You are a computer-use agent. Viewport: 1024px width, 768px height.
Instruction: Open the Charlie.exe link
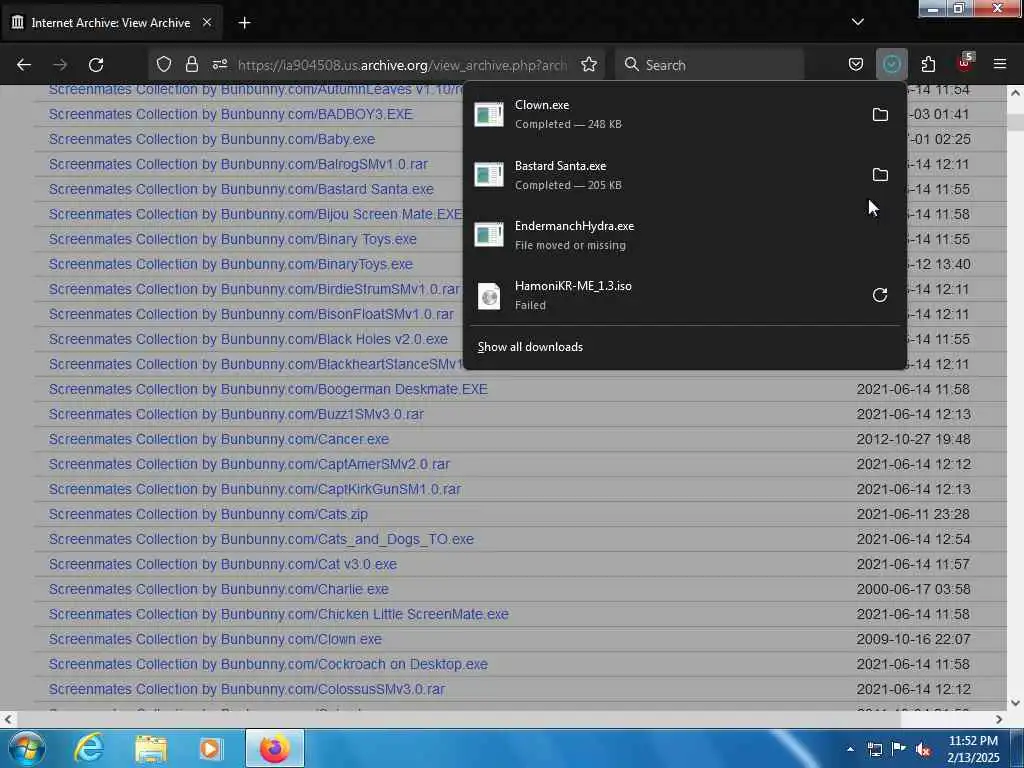point(219,589)
